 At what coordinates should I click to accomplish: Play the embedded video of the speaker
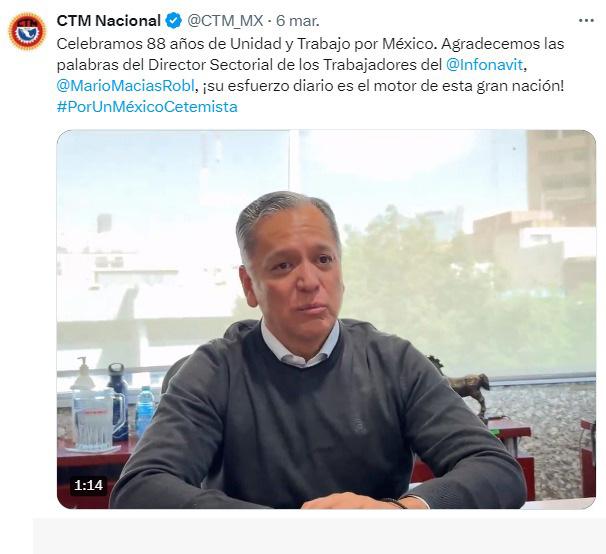pyautogui.click(x=326, y=319)
